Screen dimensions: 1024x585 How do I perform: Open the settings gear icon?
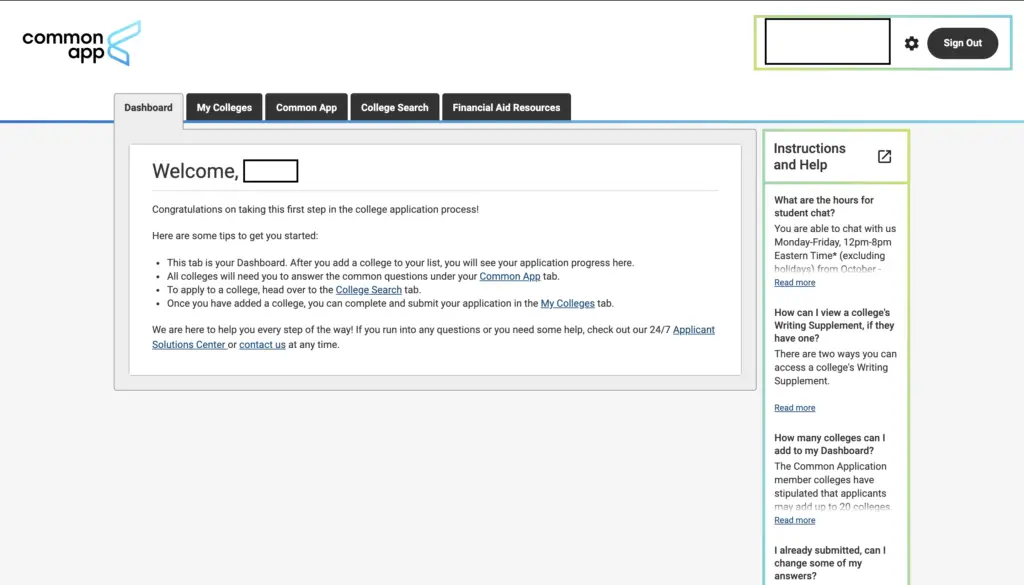[x=911, y=43]
